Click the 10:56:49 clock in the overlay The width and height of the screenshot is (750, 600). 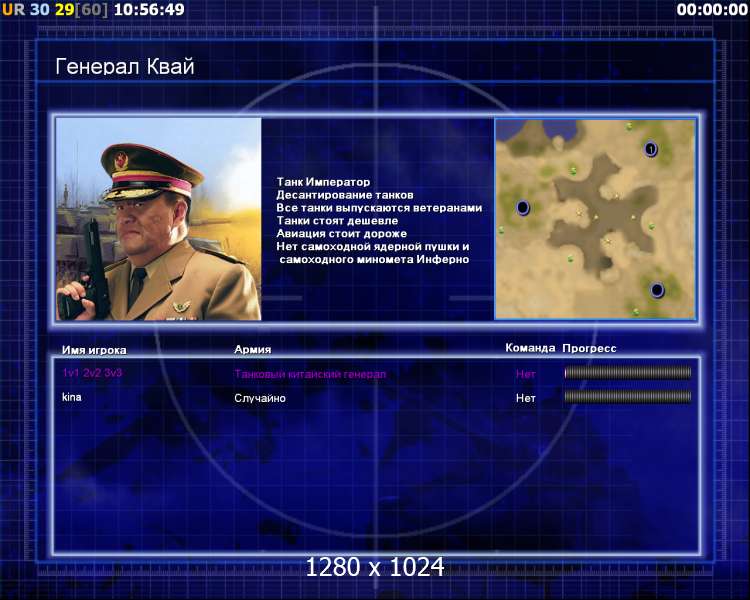(x=149, y=9)
